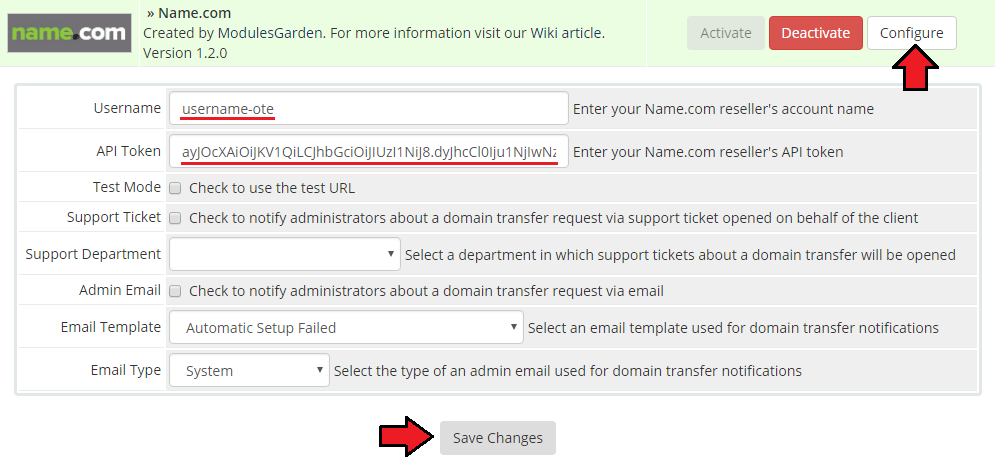The height and width of the screenshot is (465, 995).
Task: Focus the Username input field
Action: [369, 108]
